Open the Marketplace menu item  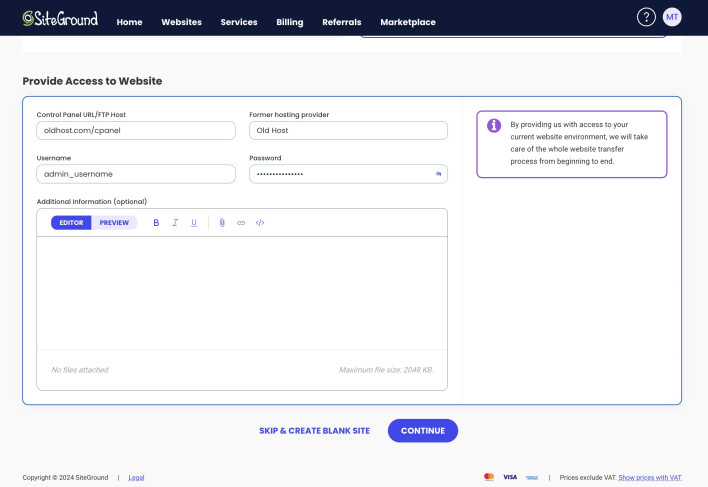[x=408, y=22]
